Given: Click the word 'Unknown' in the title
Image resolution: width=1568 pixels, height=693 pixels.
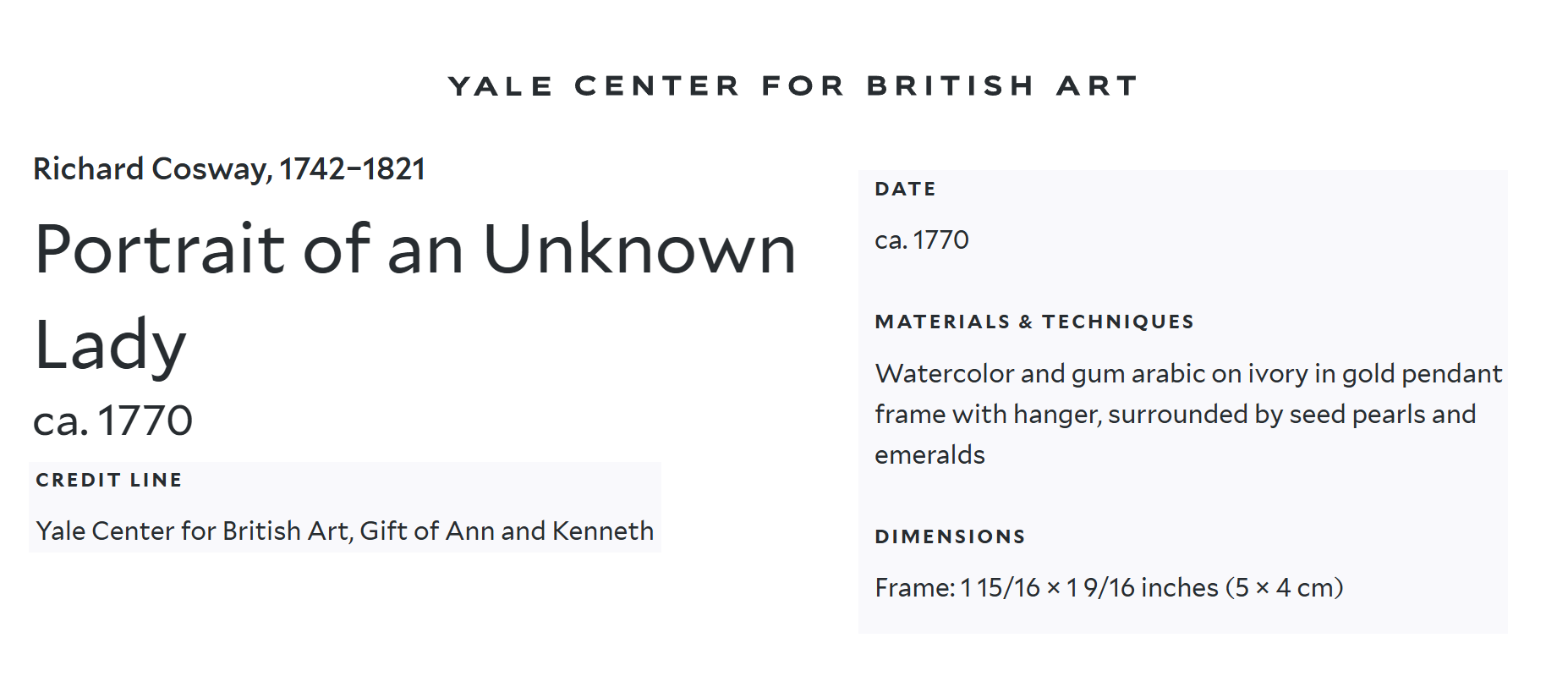Looking at the screenshot, I should click(x=639, y=250).
